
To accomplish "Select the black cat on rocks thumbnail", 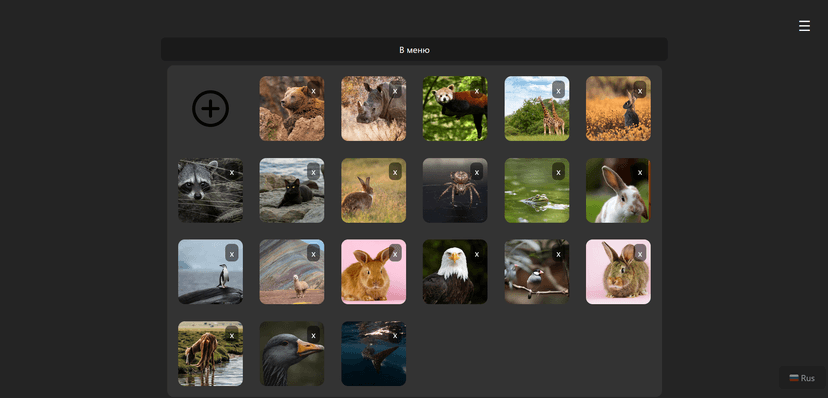I will pyautogui.click(x=291, y=190).
